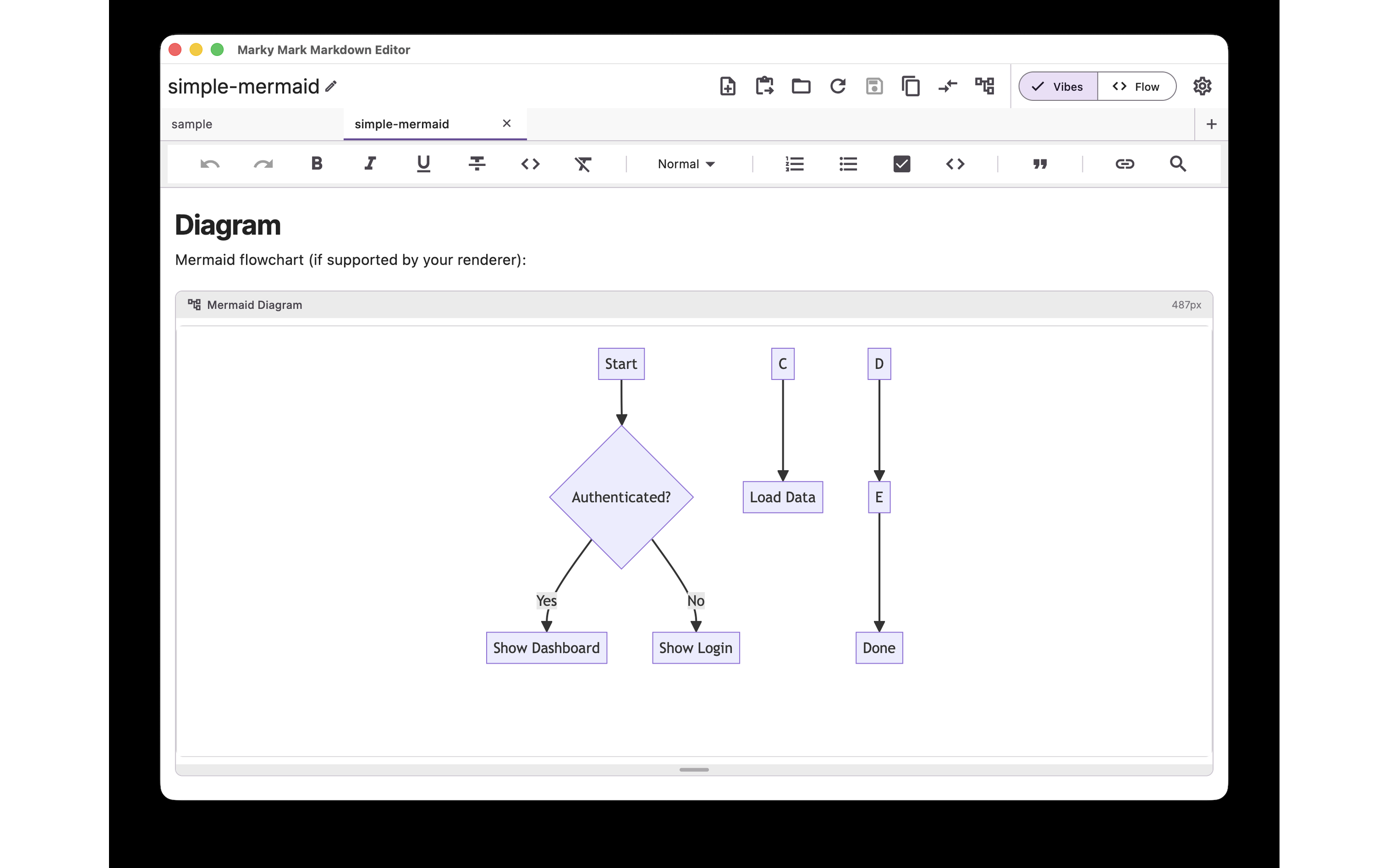The width and height of the screenshot is (1389, 868).
Task: Apply inline code formatting
Action: coord(531,164)
